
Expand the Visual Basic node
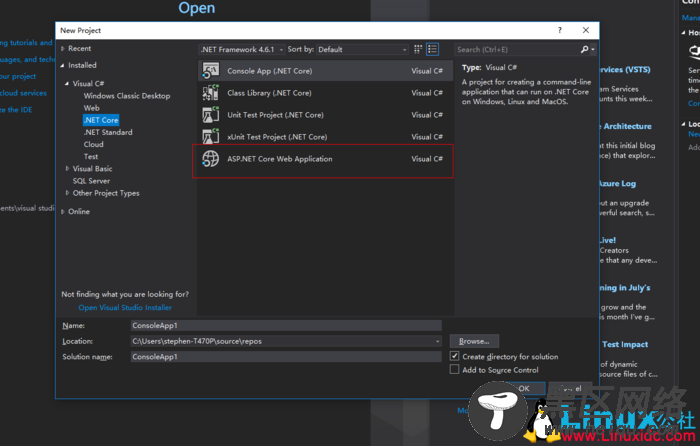[x=67, y=169]
